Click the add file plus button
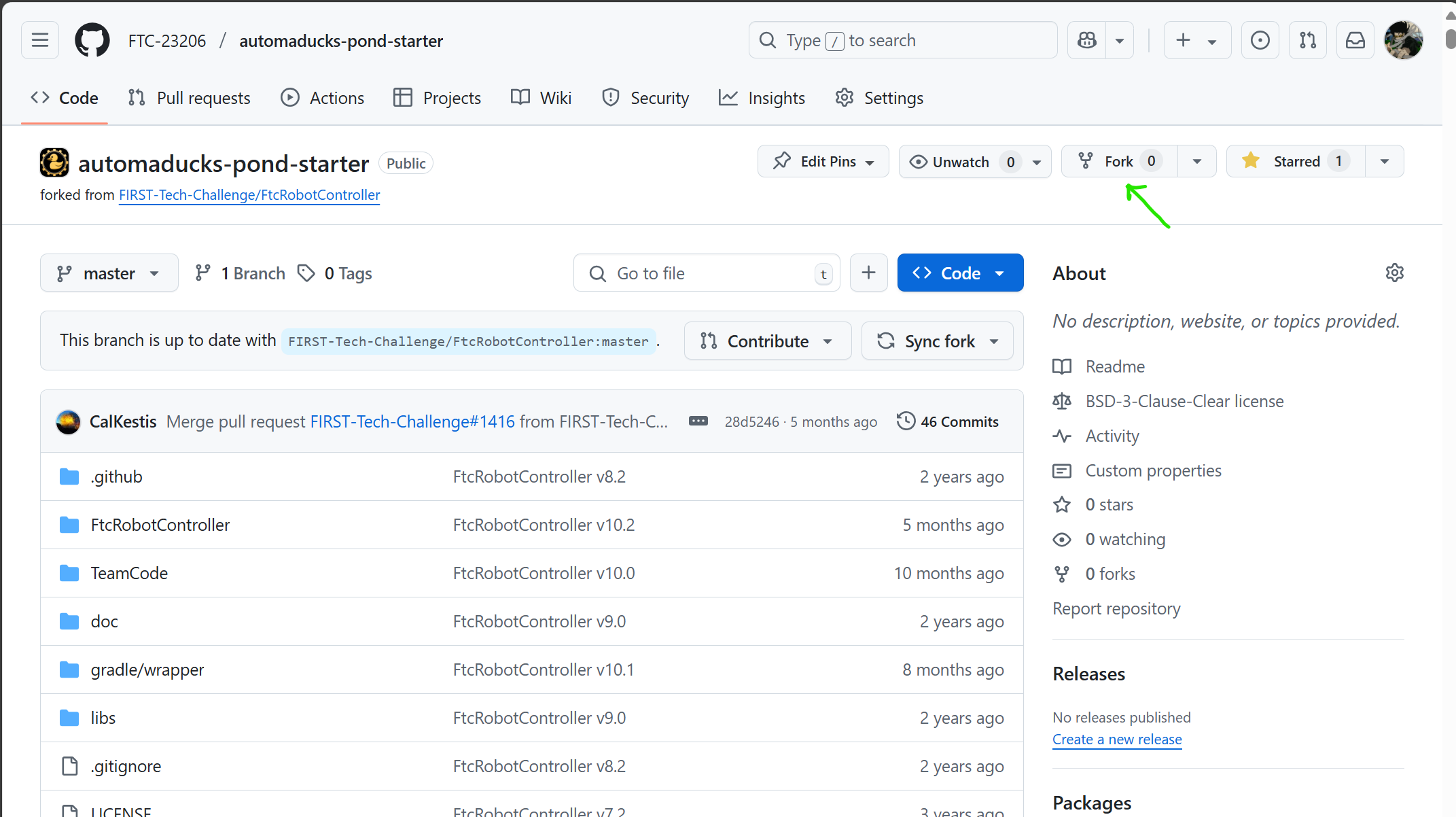 point(868,273)
